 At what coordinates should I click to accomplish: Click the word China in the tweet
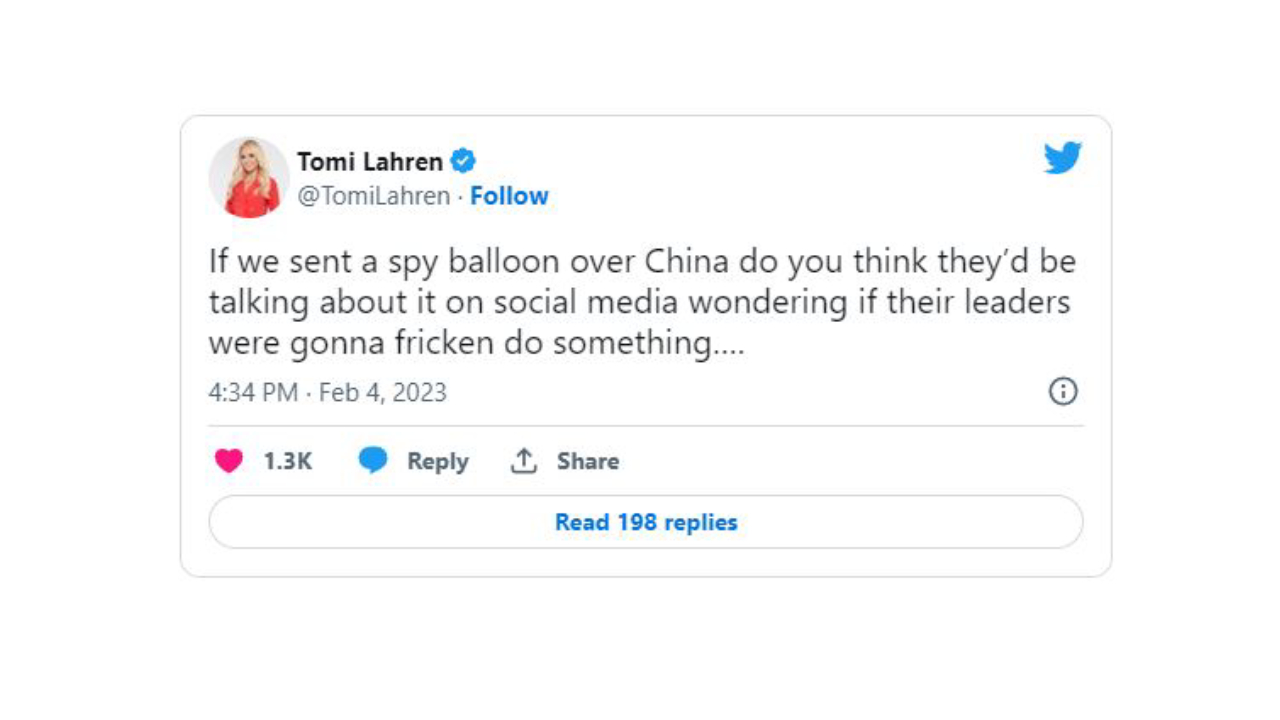click(x=688, y=262)
